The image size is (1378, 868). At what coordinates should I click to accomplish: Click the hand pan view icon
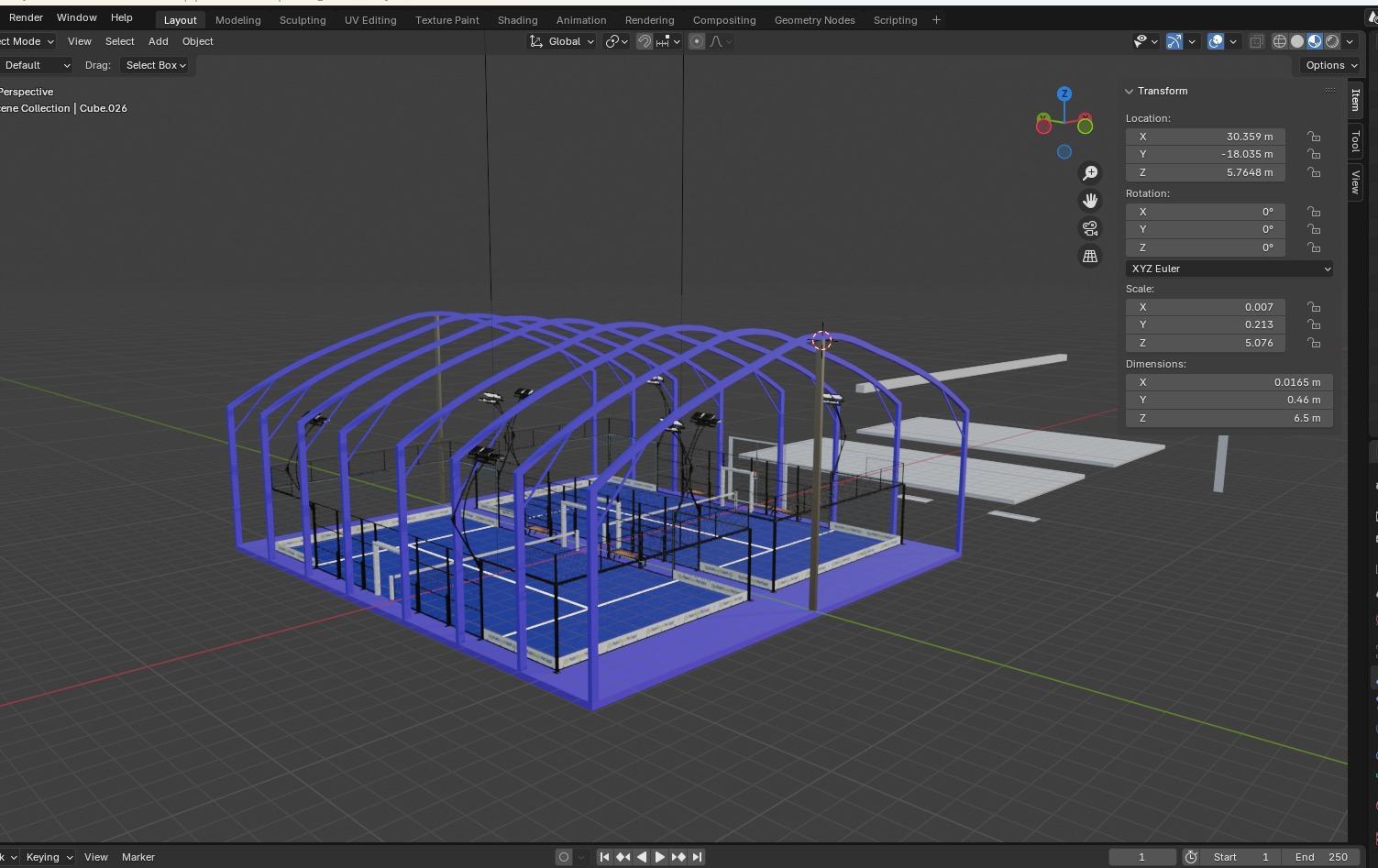point(1090,201)
